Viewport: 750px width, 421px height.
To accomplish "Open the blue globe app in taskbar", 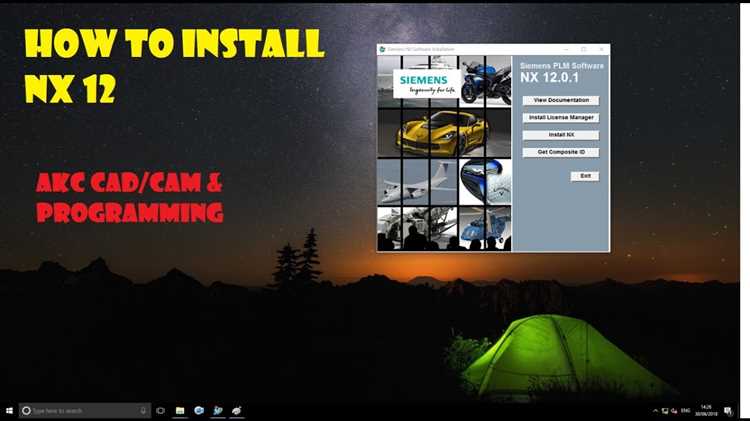I will click(x=199, y=410).
